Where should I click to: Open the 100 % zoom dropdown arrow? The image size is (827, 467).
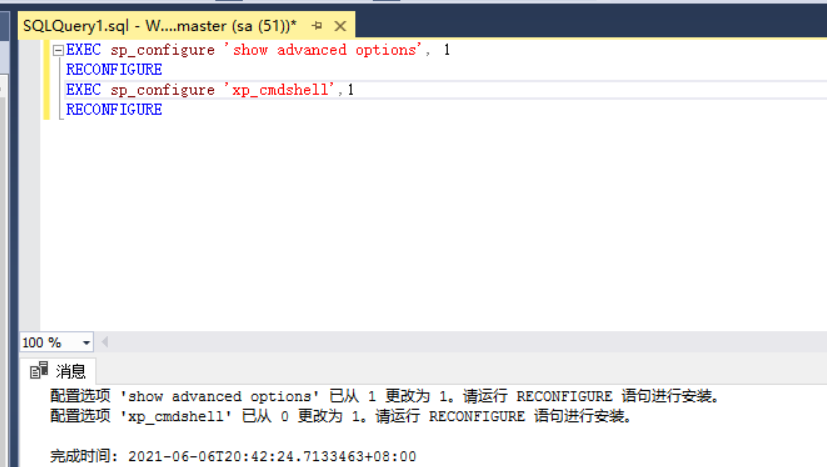click(x=85, y=343)
